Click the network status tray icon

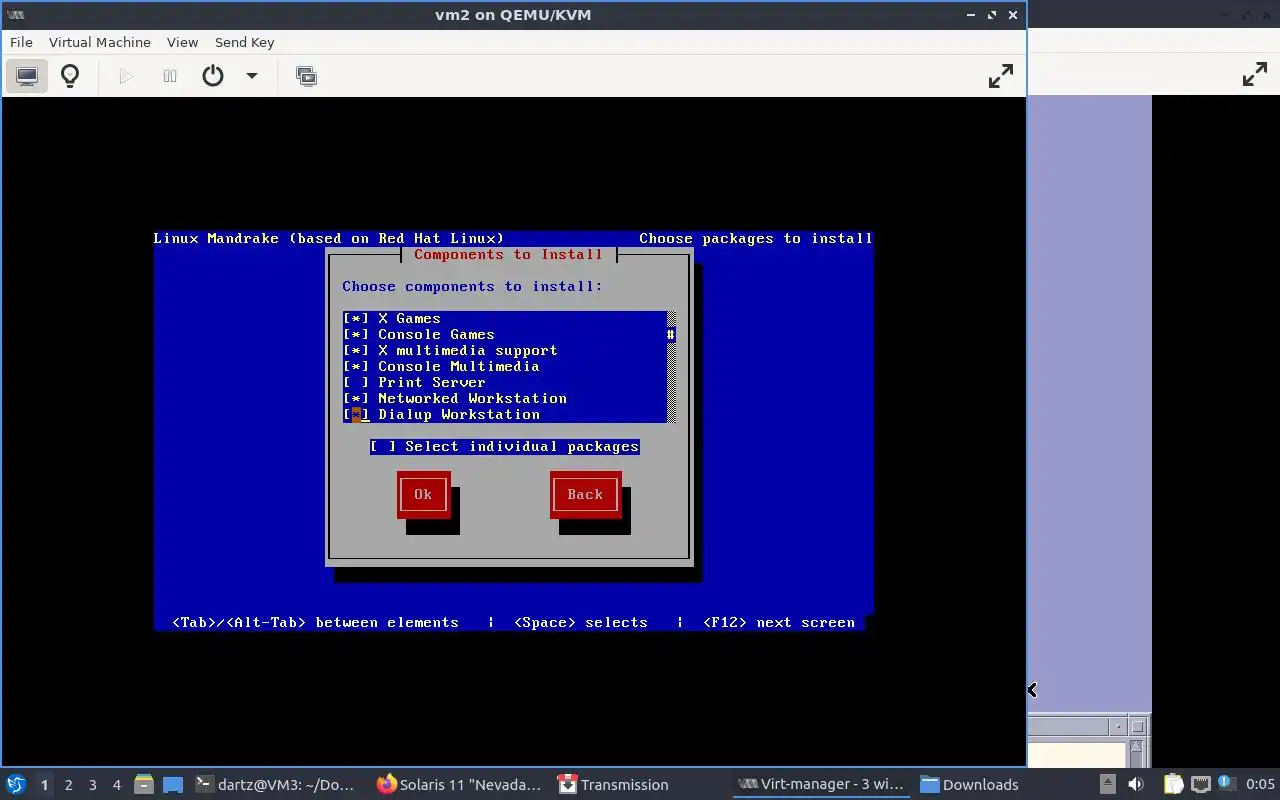[1201, 784]
